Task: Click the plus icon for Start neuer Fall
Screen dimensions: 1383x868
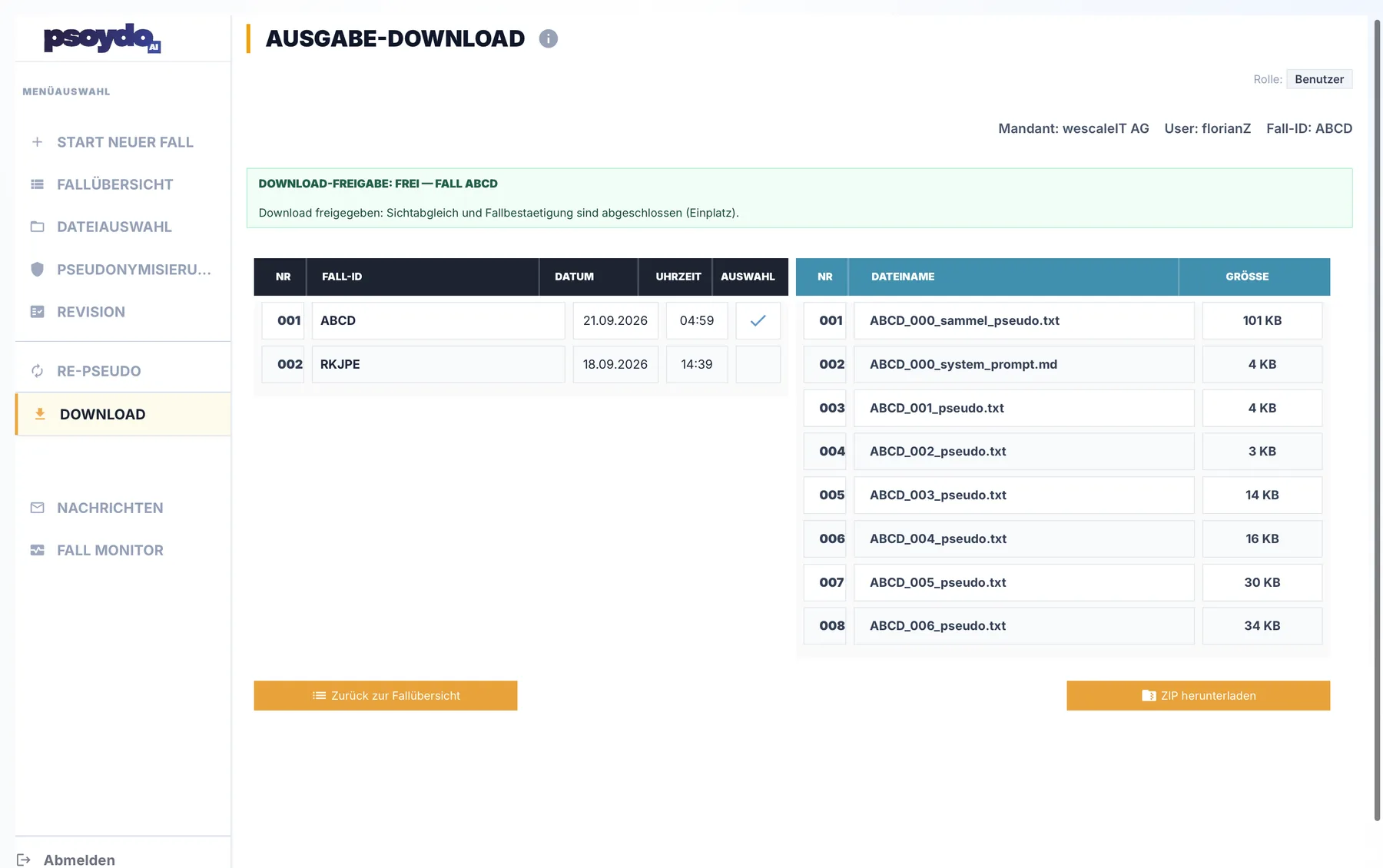Action: pos(37,142)
